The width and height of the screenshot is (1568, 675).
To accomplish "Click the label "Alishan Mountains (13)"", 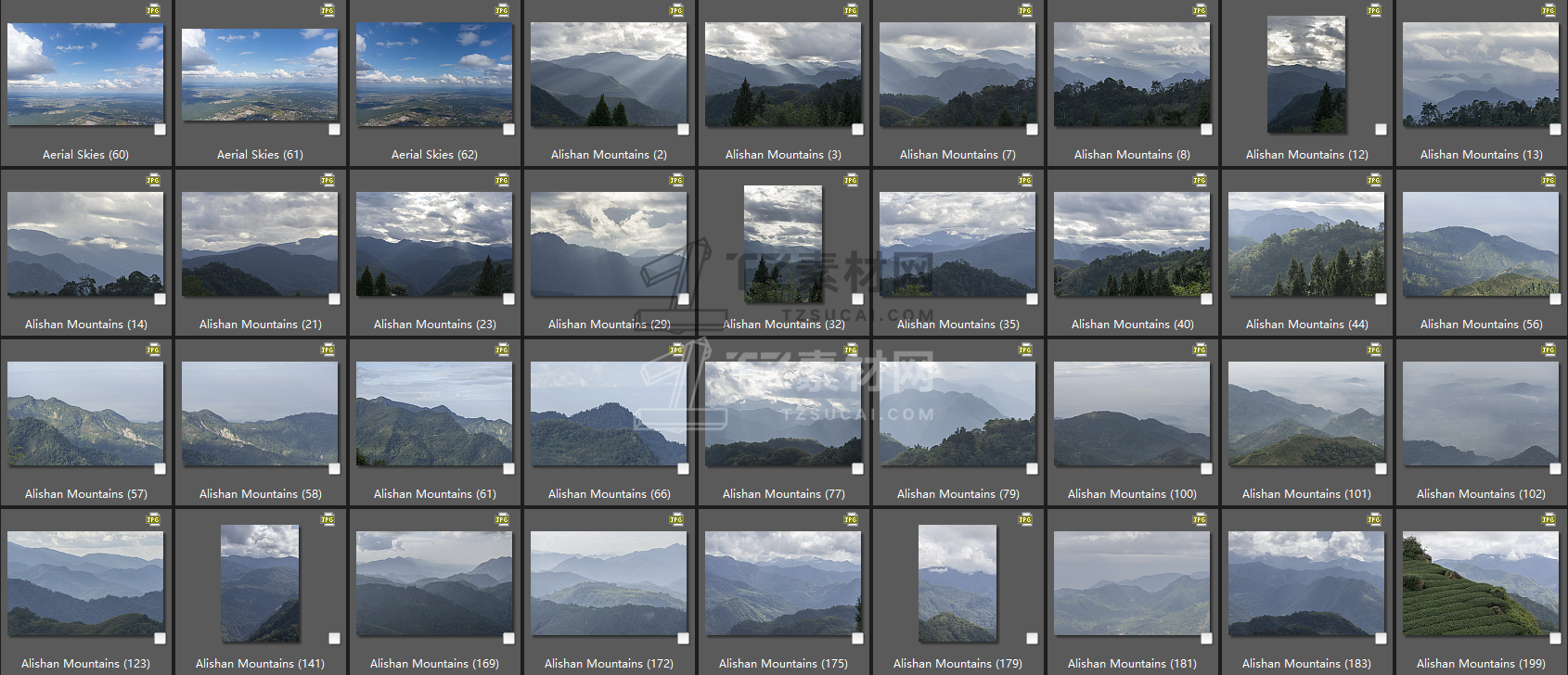I will 1481,155.
